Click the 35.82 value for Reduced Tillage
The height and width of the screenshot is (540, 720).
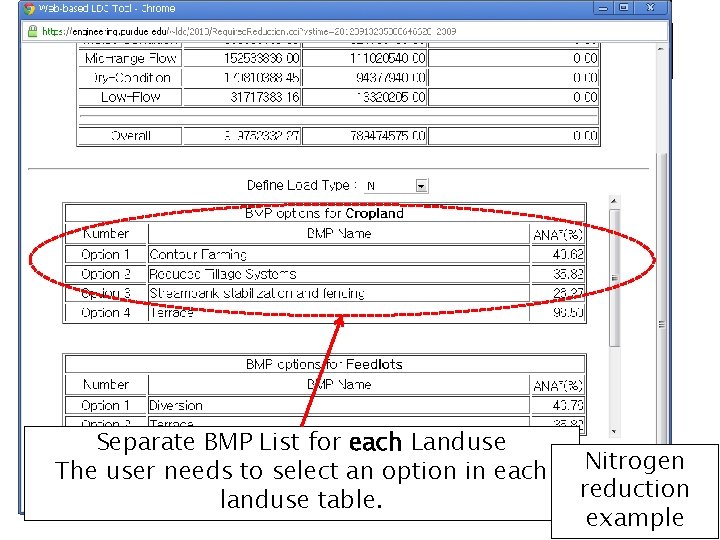(568, 274)
